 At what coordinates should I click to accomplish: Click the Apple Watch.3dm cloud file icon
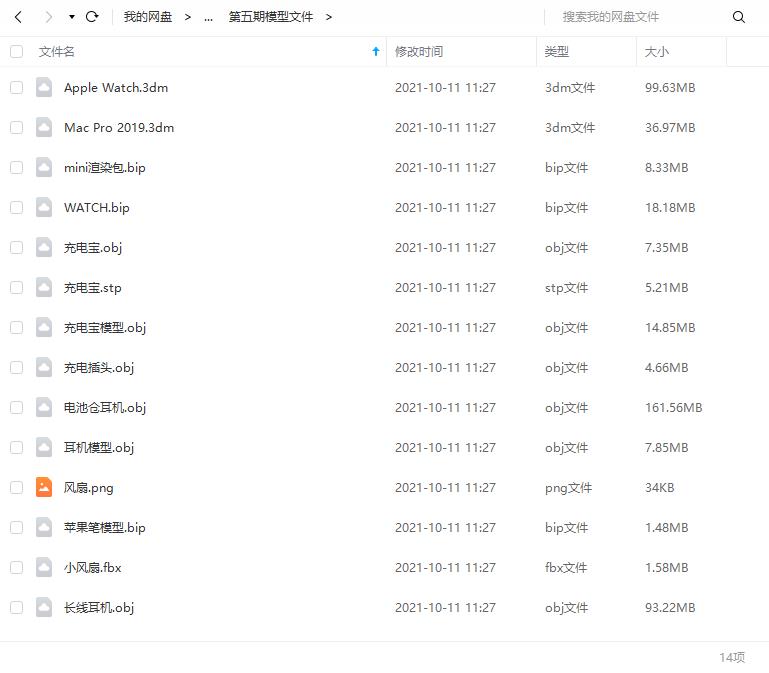44,88
